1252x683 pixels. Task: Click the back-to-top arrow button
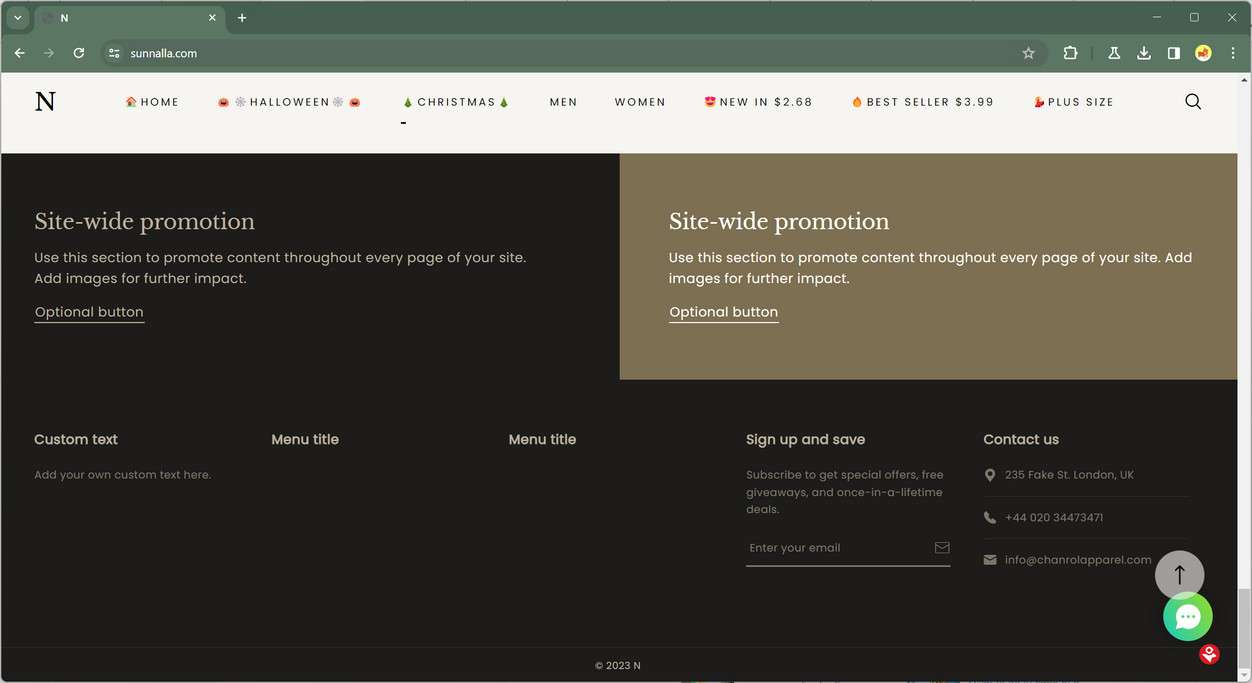coord(1180,575)
